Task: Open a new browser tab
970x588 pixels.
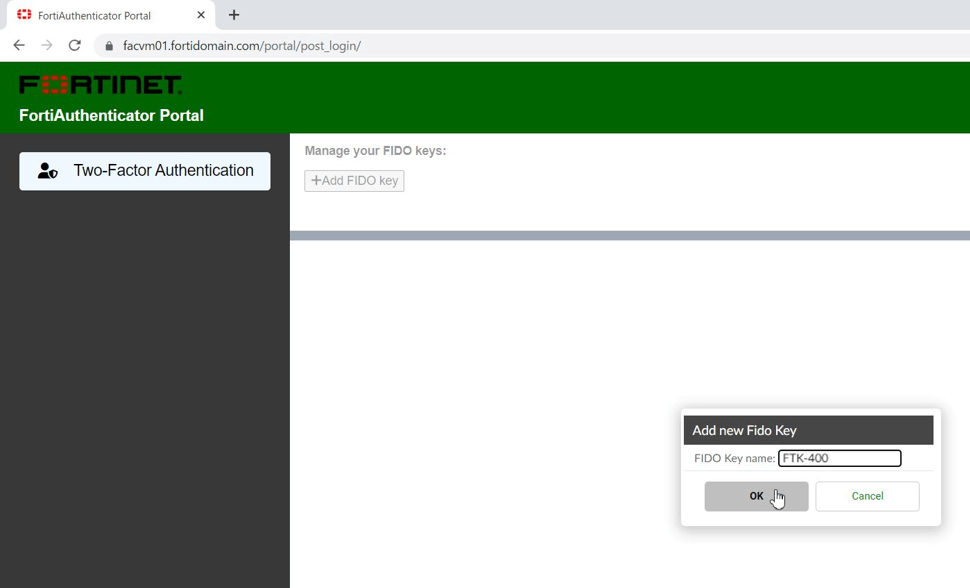Action: click(x=234, y=15)
